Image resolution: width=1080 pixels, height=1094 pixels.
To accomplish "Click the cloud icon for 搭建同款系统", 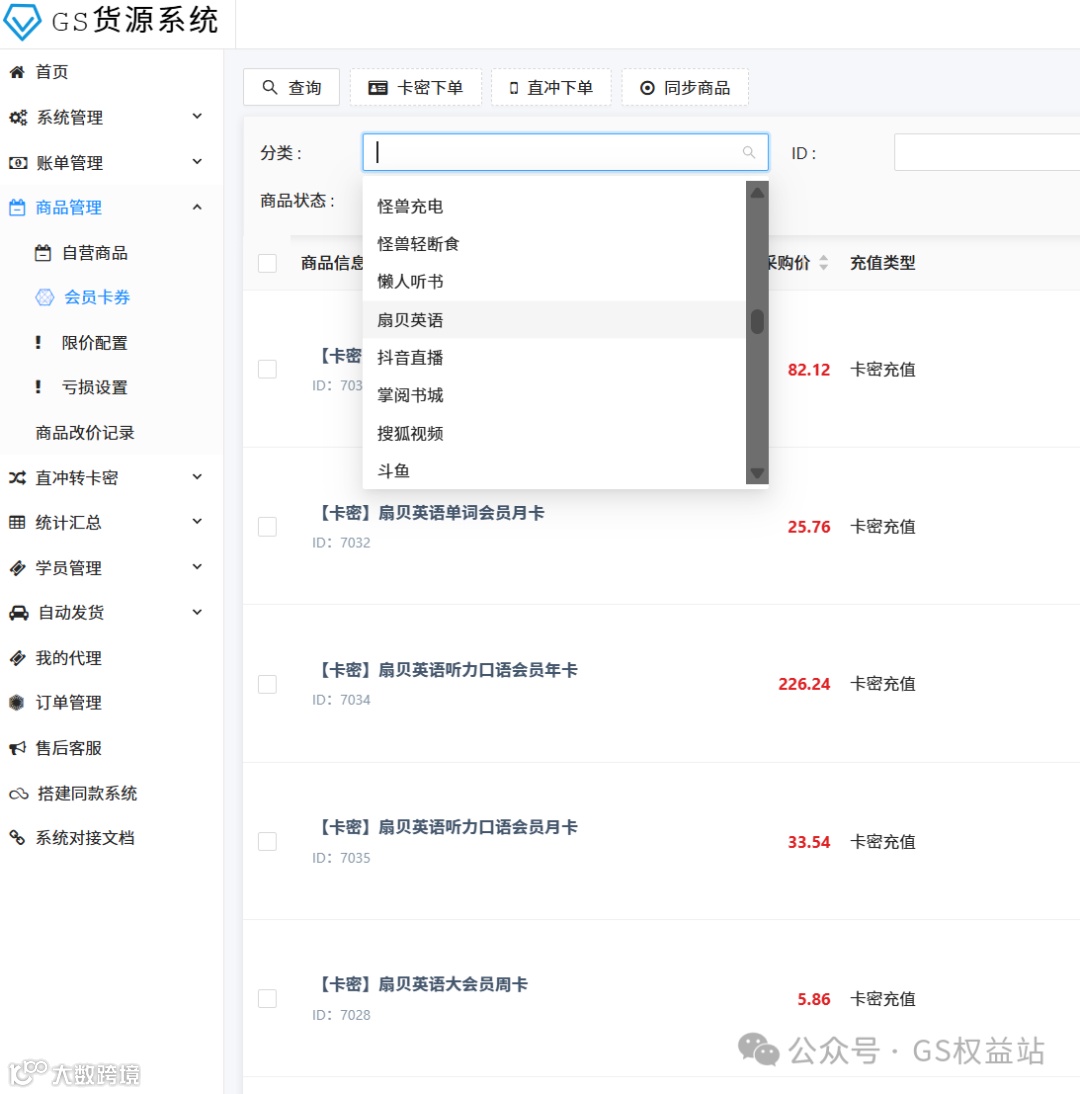I will 19,793.
